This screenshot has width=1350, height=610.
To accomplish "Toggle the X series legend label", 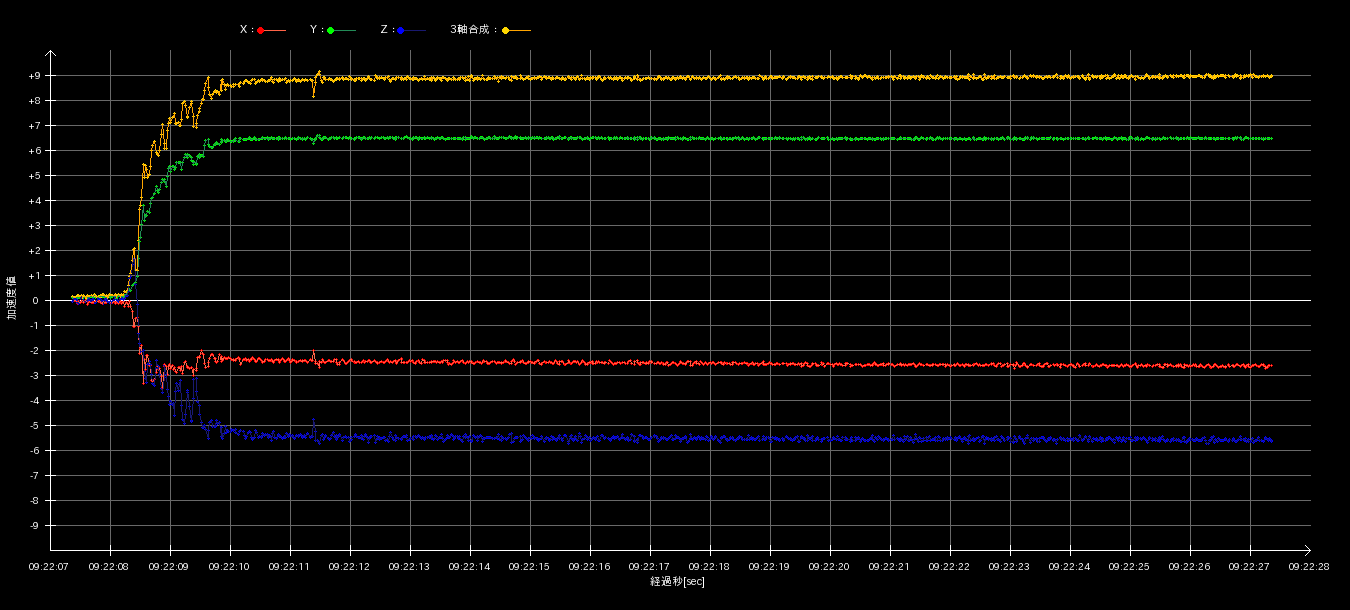I will tap(245, 30).
